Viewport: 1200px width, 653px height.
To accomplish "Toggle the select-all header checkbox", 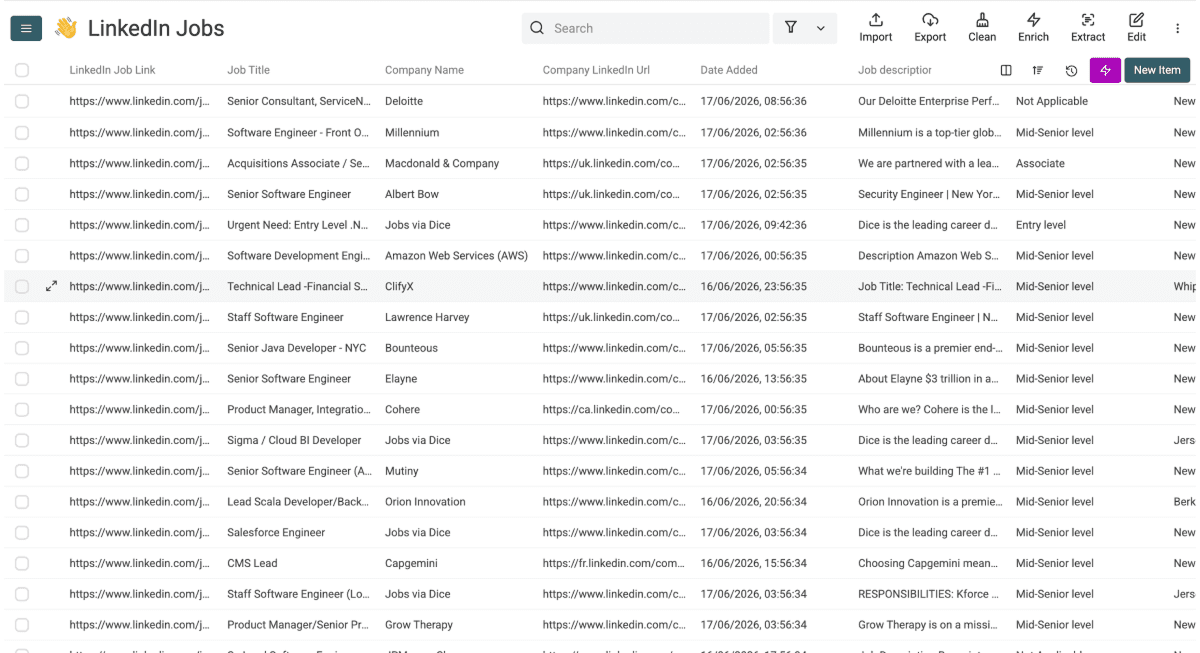I will click(22, 70).
